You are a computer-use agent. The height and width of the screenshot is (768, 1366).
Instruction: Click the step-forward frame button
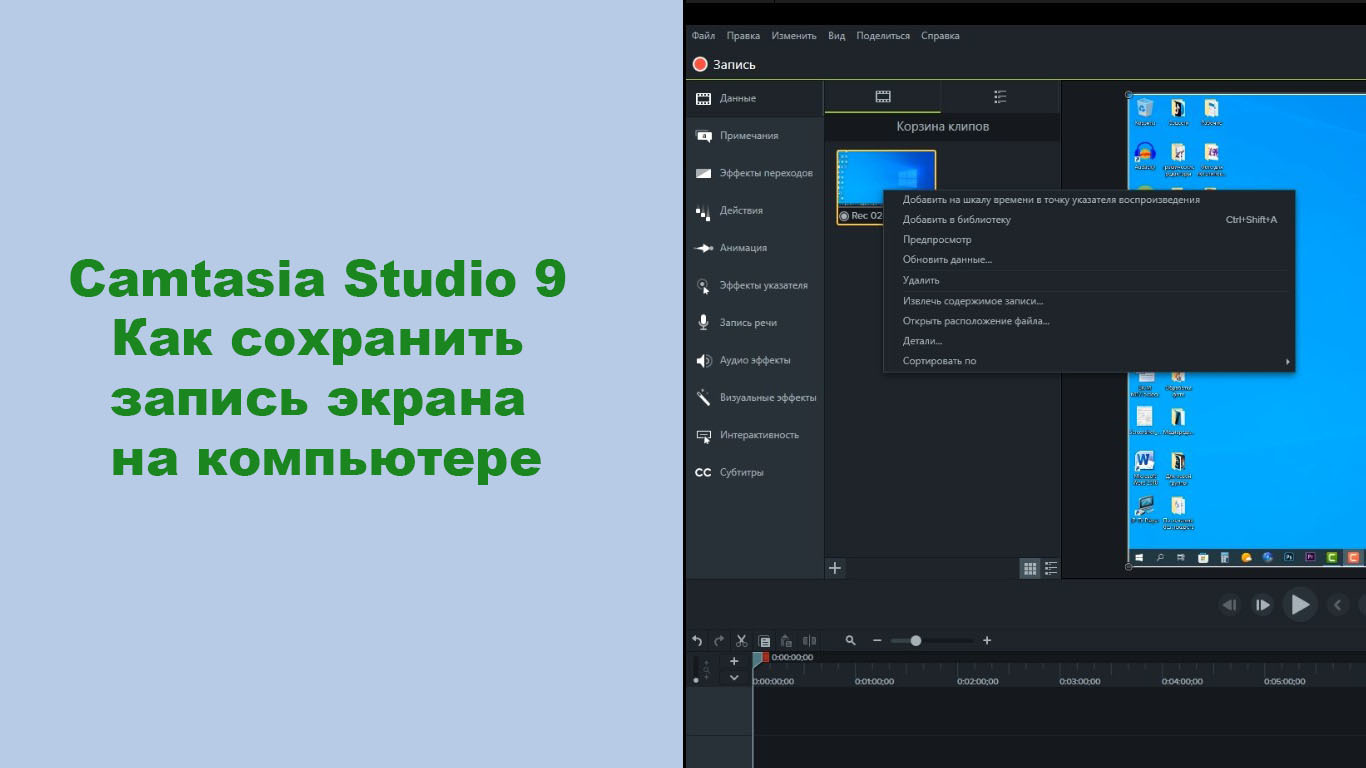[x=1263, y=604]
